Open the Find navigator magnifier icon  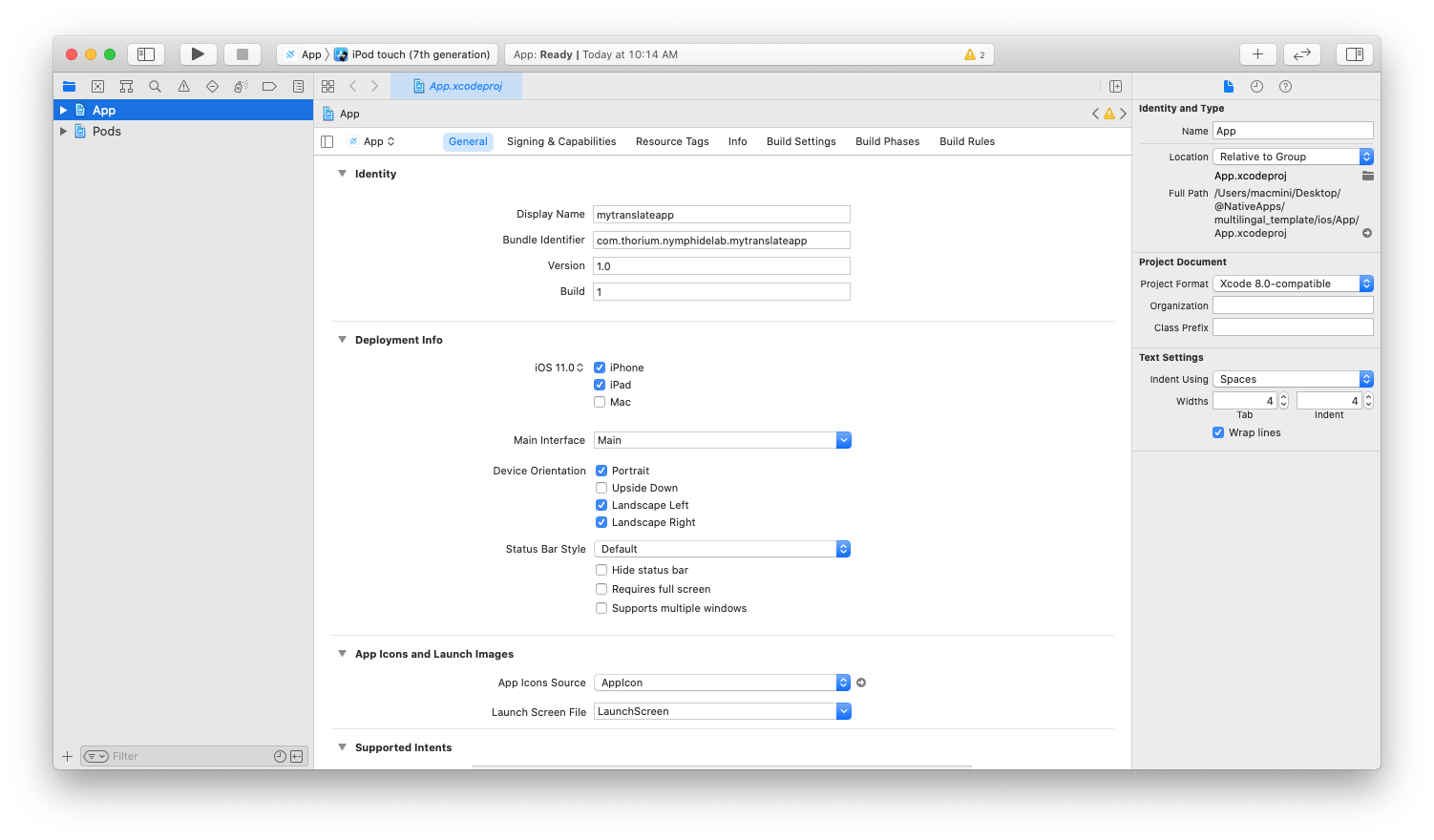(155, 86)
